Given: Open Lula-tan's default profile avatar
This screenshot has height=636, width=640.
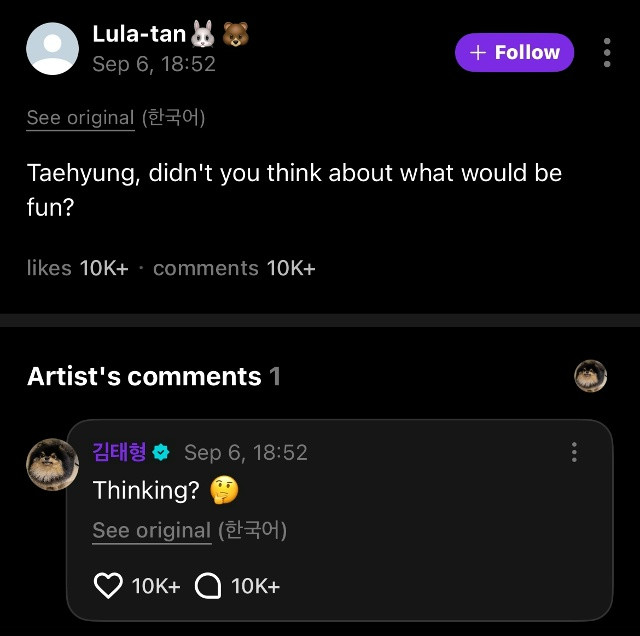Looking at the screenshot, I should click(x=52, y=50).
